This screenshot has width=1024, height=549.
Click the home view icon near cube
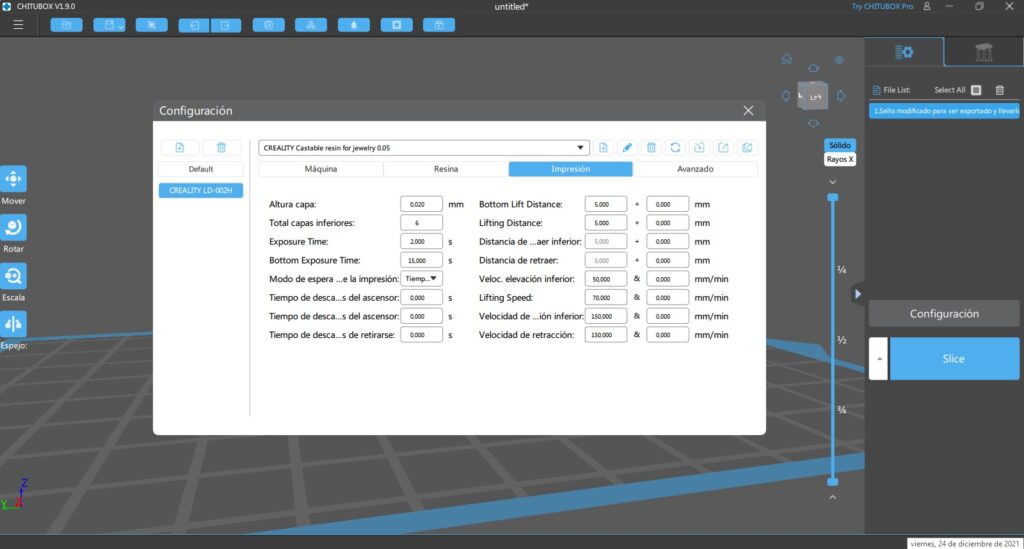(x=787, y=59)
